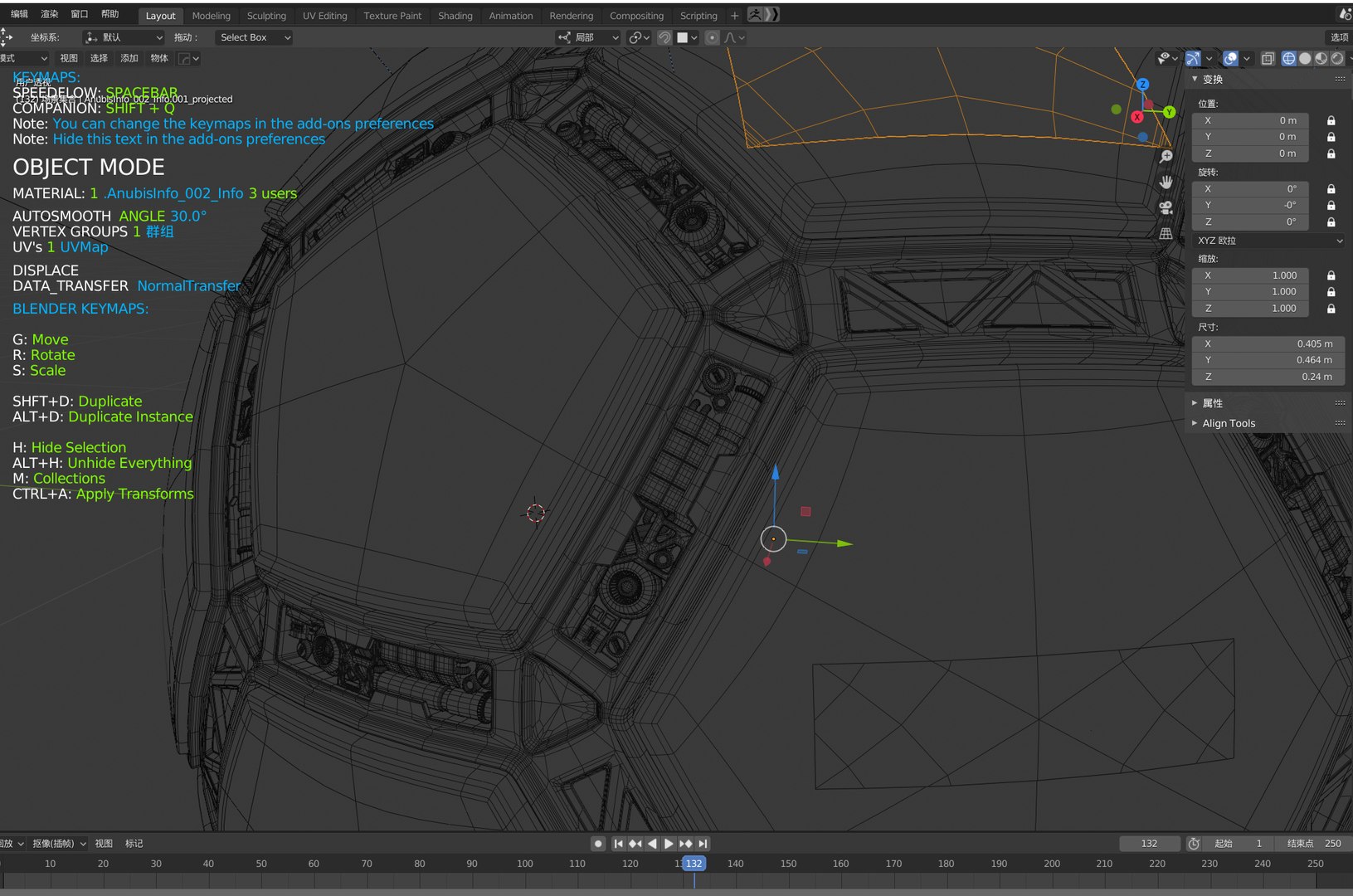Jump to the timeline end frame
This screenshot has height=896, width=1353.
coord(703,844)
